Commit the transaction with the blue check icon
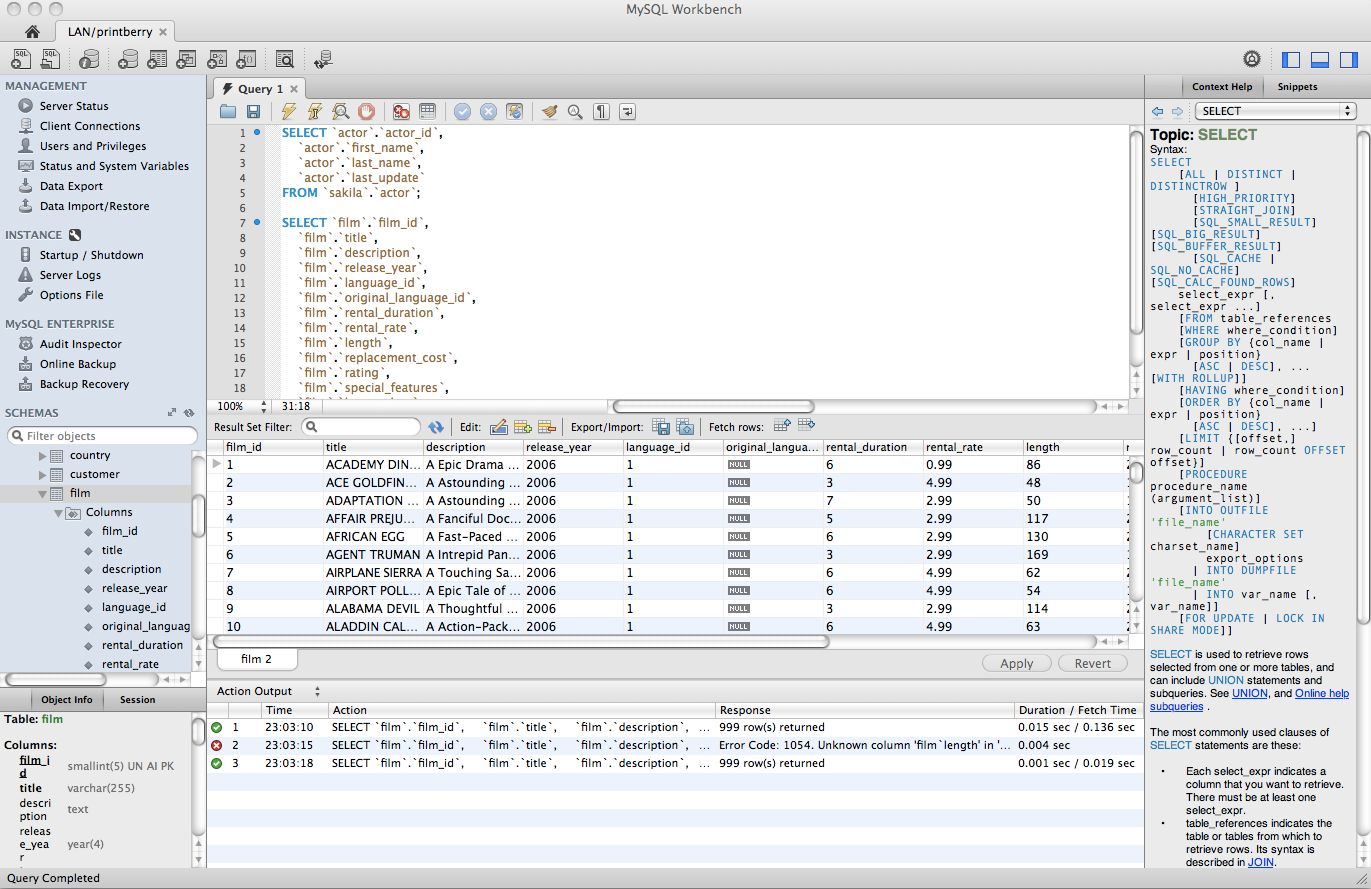This screenshot has height=889, width=1371. click(461, 111)
